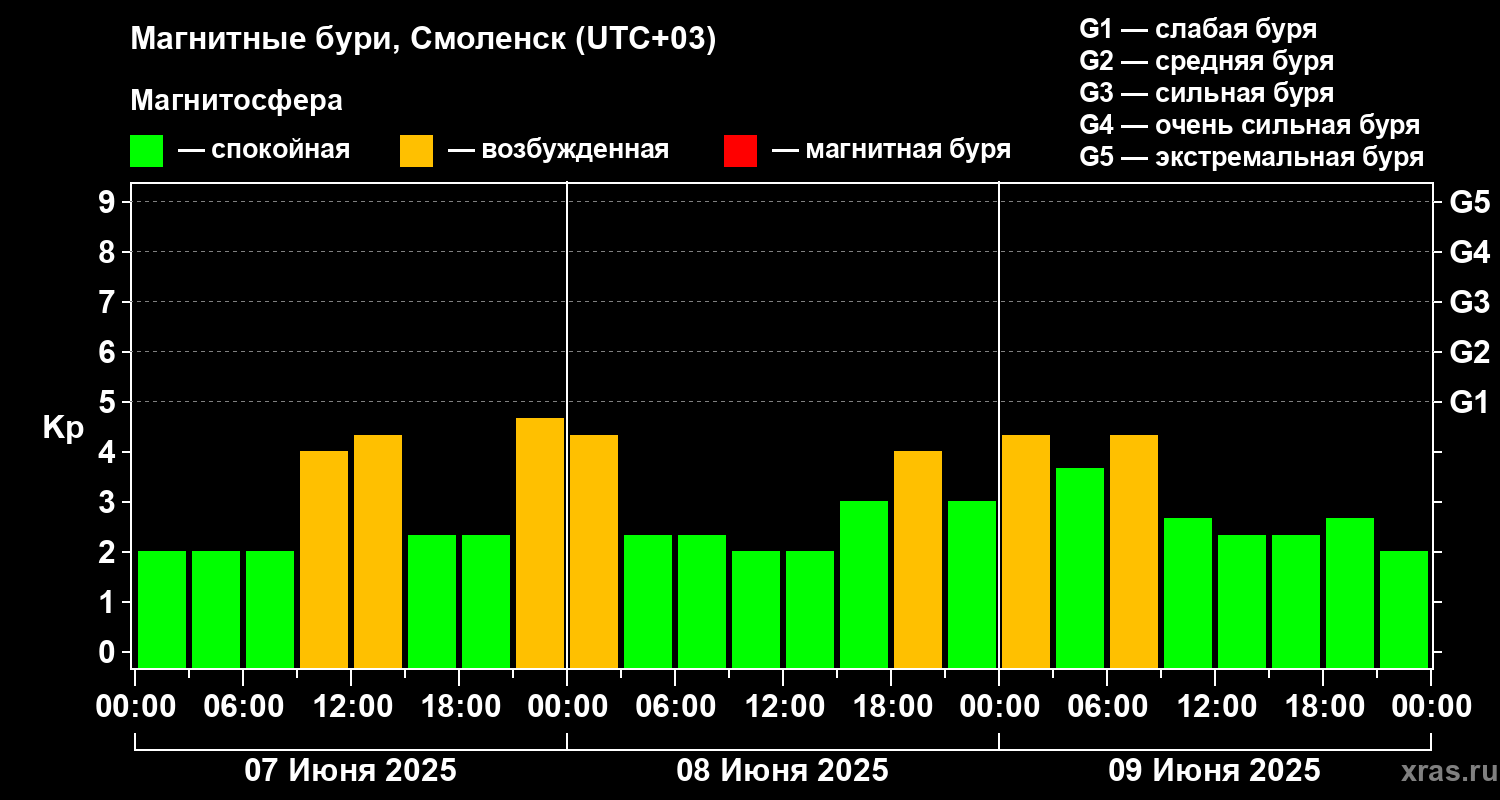Click the '5' value on Kp axis
The image size is (1500, 800).
[x=108, y=402]
